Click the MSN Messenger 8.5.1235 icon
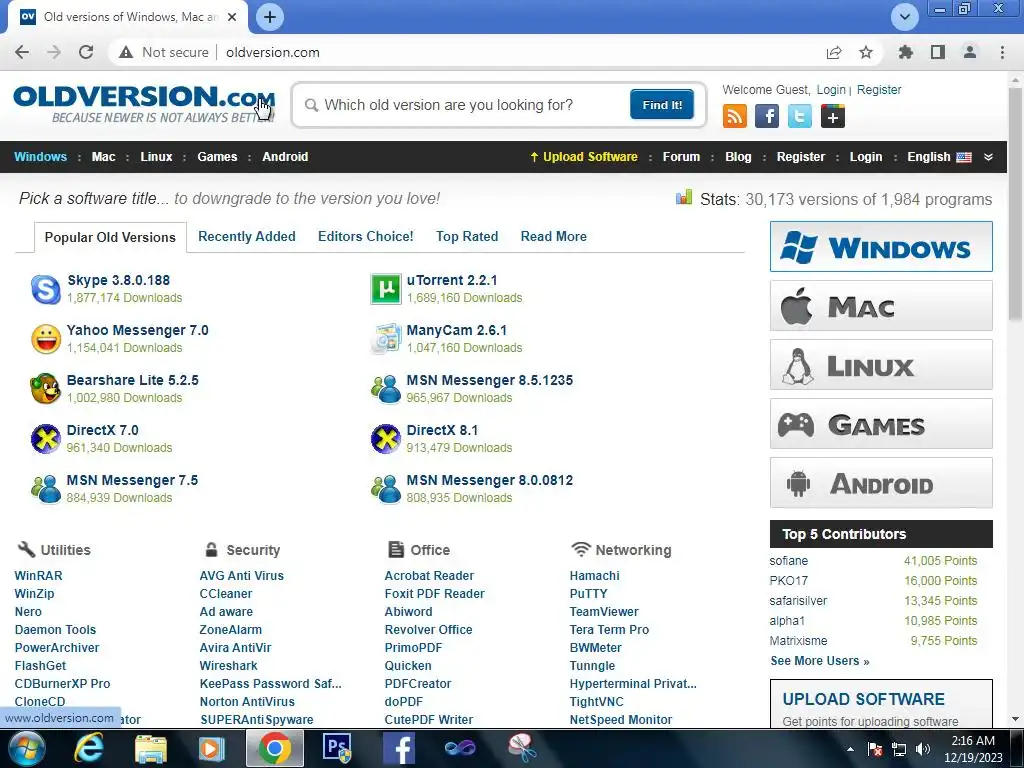This screenshot has height=768, width=1024. pyautogui.click(x=386, y=389)
